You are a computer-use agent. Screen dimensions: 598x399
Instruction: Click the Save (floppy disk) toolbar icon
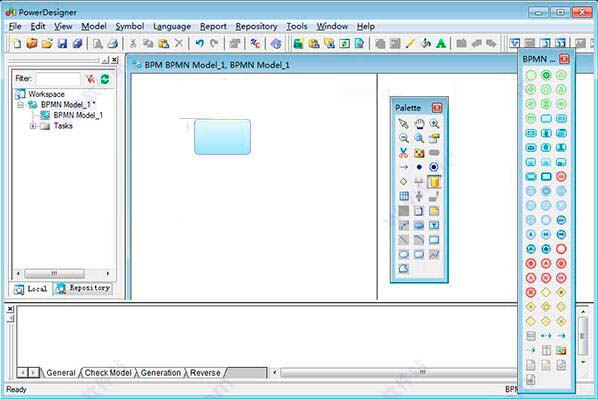62,43
